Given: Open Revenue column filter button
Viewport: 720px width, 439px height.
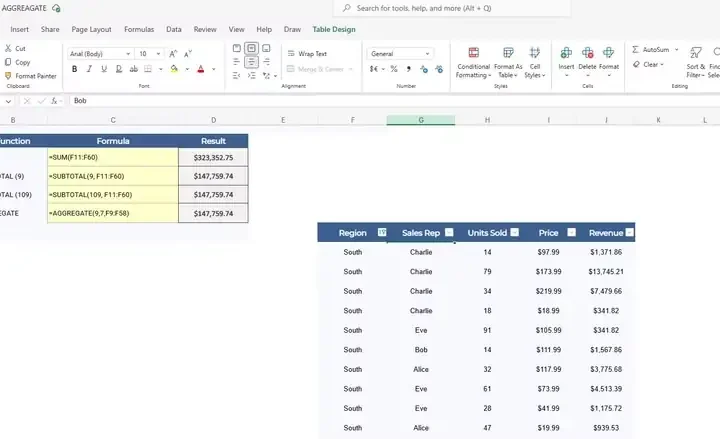Looking at the screenshot, I should 630,232.
